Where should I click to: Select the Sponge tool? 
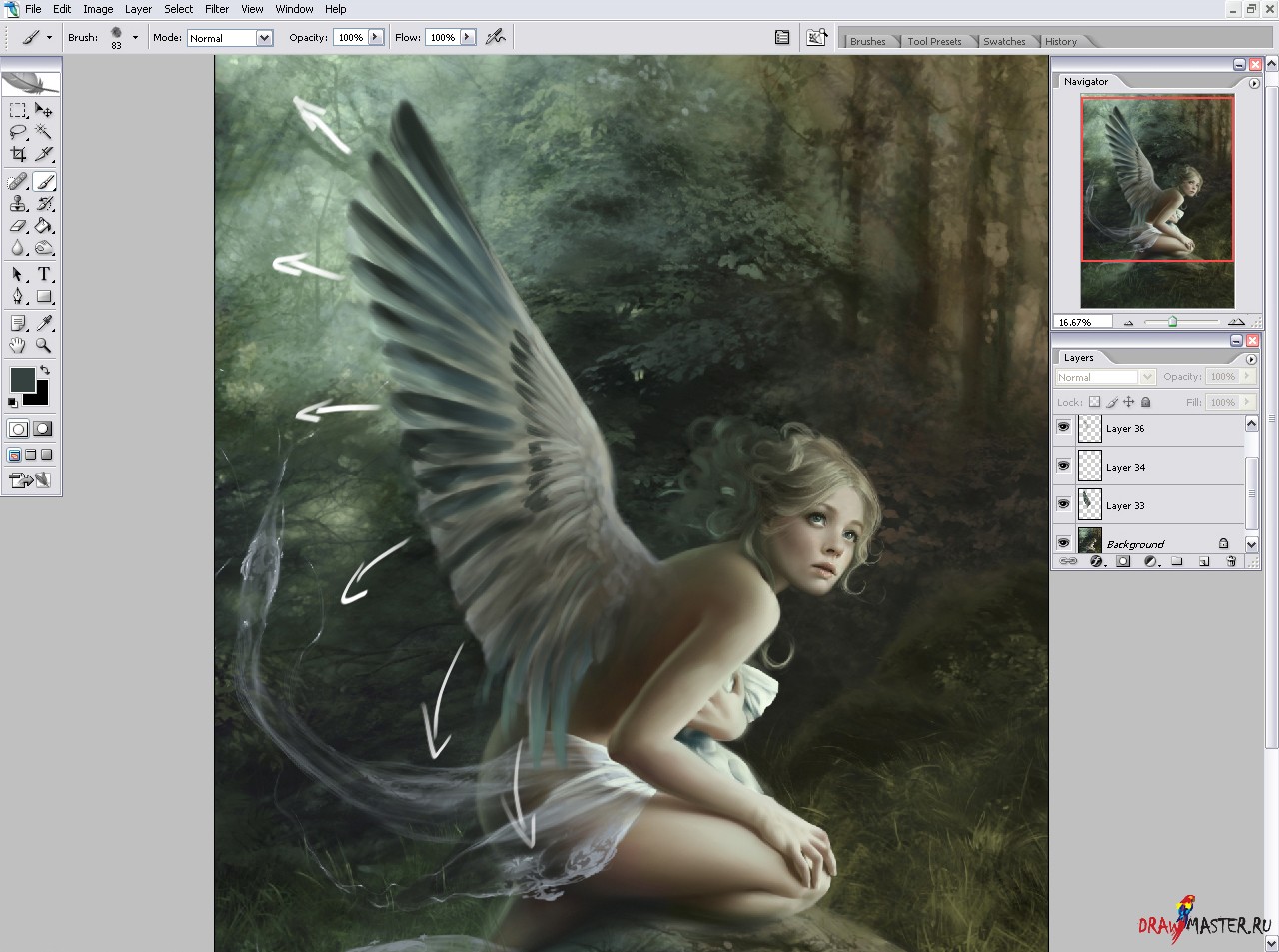tap(44, 247)
